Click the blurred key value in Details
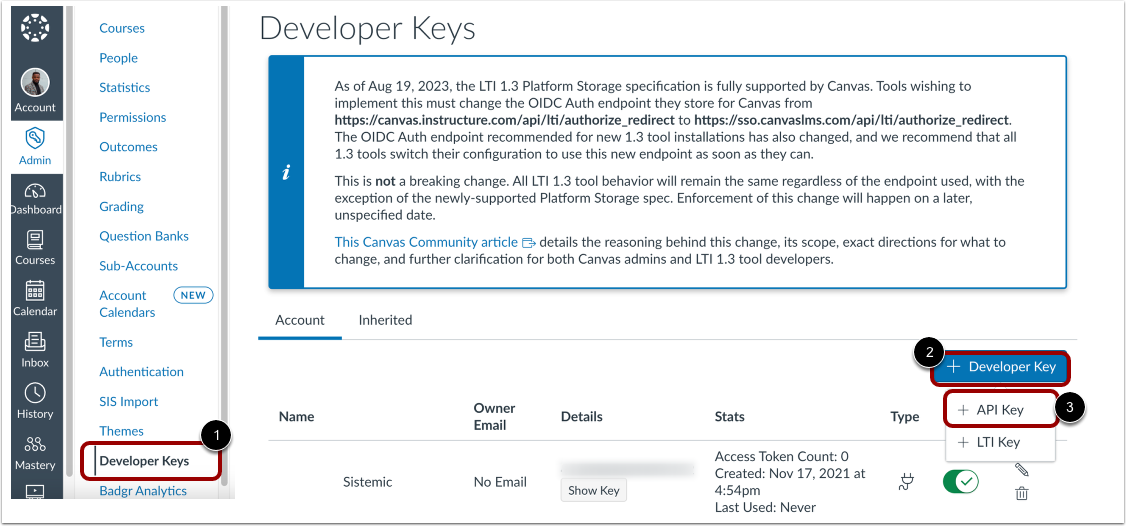The height and width of the screenshot is (526, 1126). pos(628,469)
